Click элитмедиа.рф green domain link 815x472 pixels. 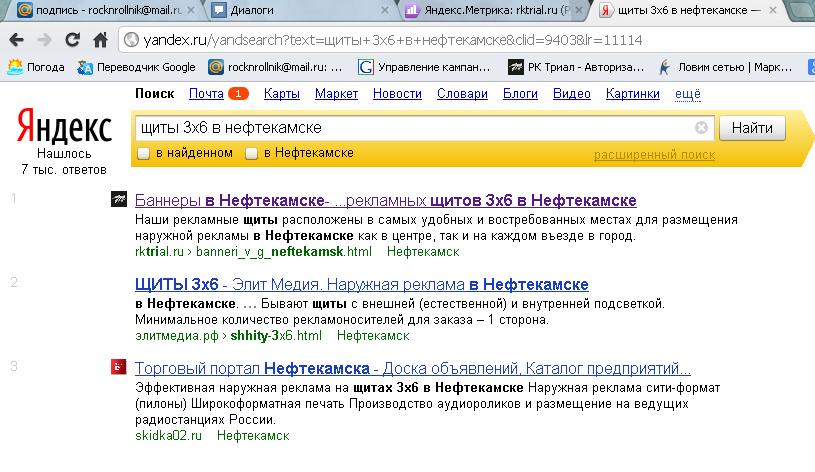pos(177,336)
